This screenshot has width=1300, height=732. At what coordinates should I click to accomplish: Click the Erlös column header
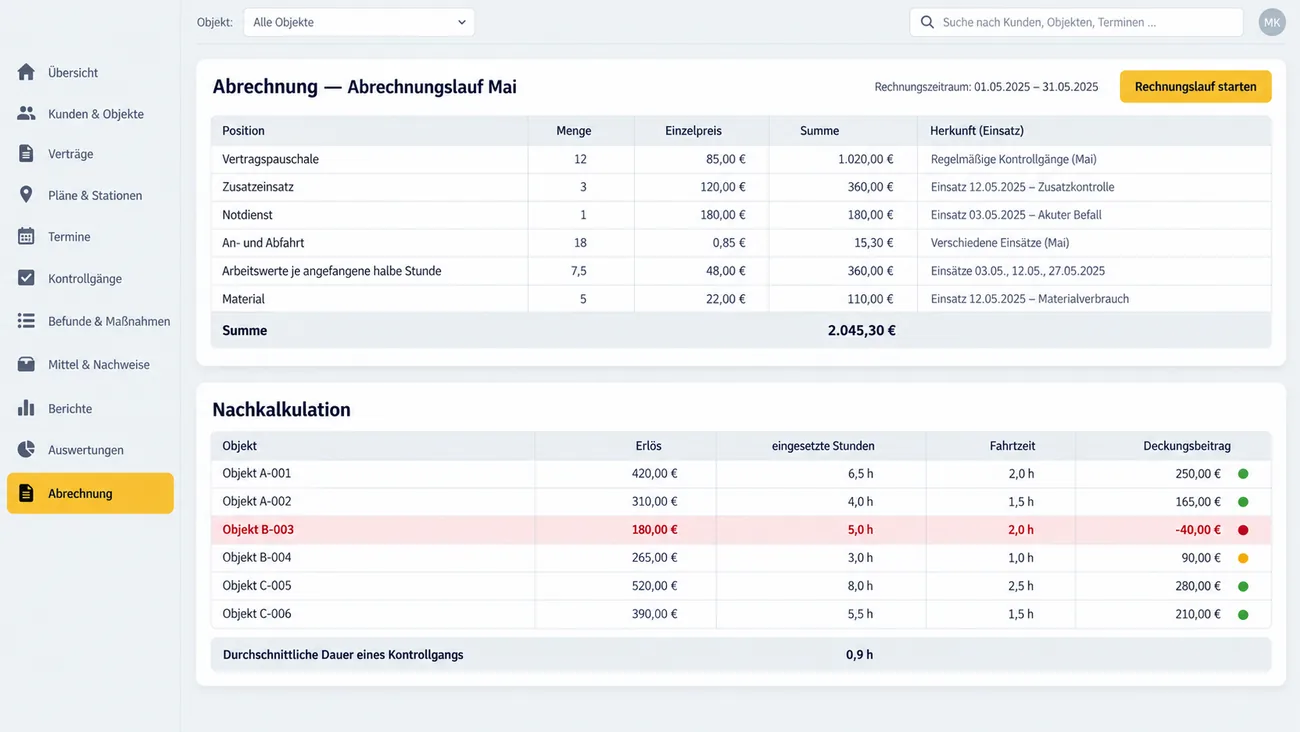pos(648,446)
